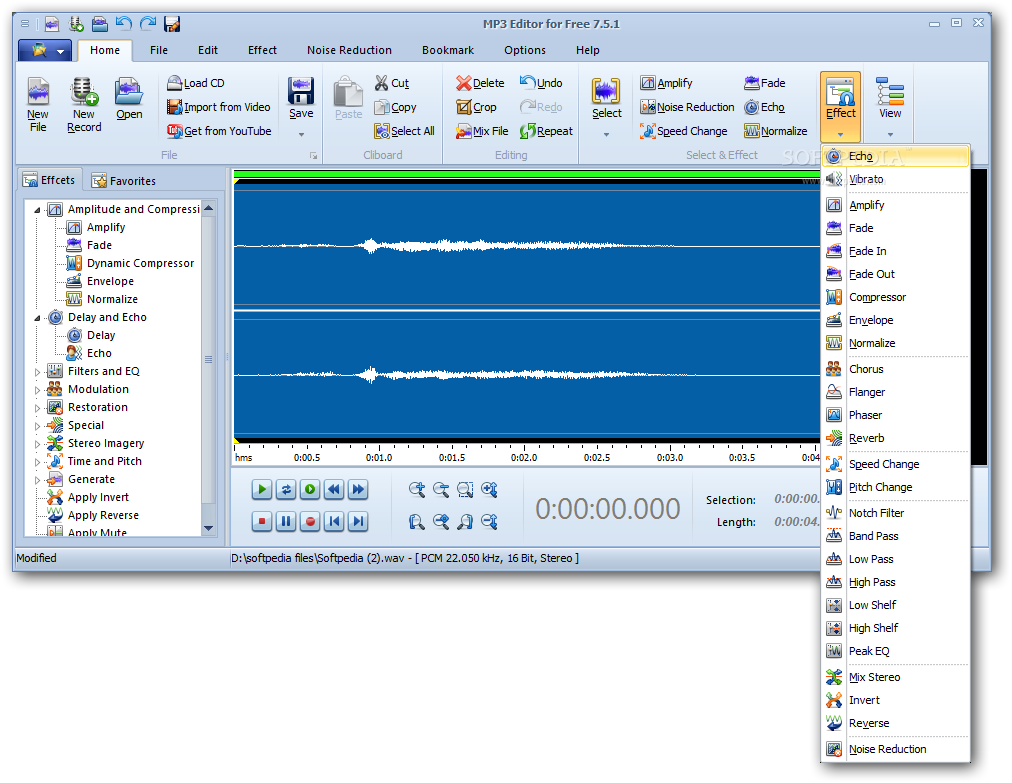Image resolution: width=1012 pixels, height=783 pixels.
Task: Click the green Play button
Action: pos(261,489)
